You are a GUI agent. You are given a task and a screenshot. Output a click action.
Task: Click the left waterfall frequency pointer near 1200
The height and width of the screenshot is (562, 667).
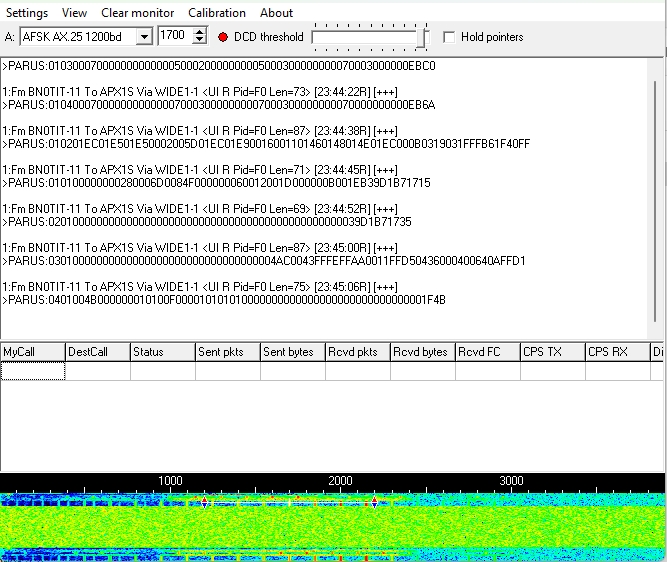pos(204,502)
